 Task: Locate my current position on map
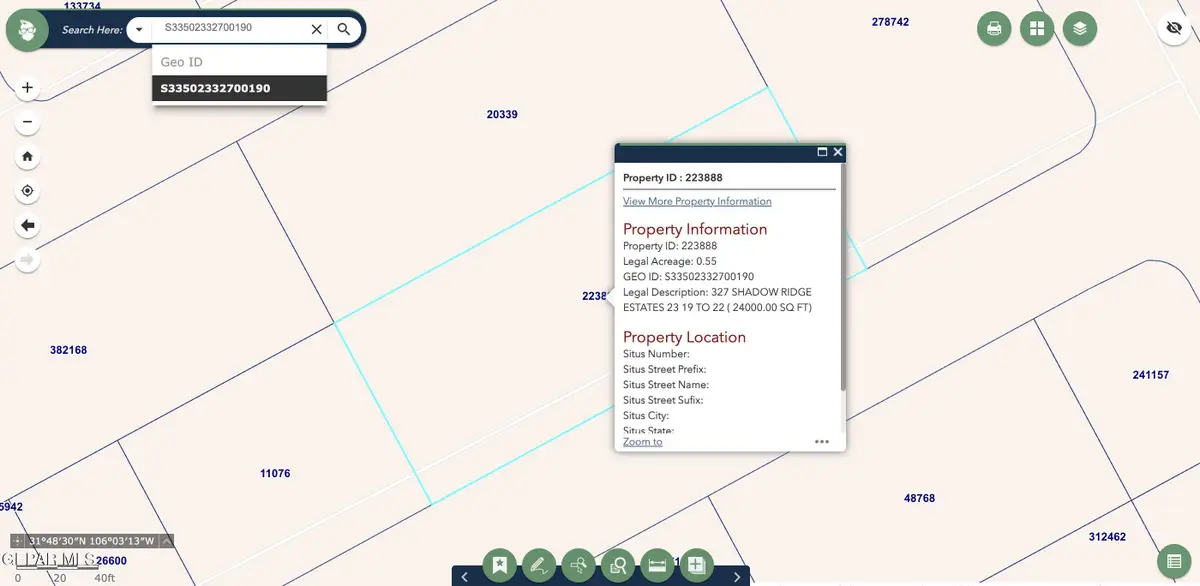click(27, 191)
